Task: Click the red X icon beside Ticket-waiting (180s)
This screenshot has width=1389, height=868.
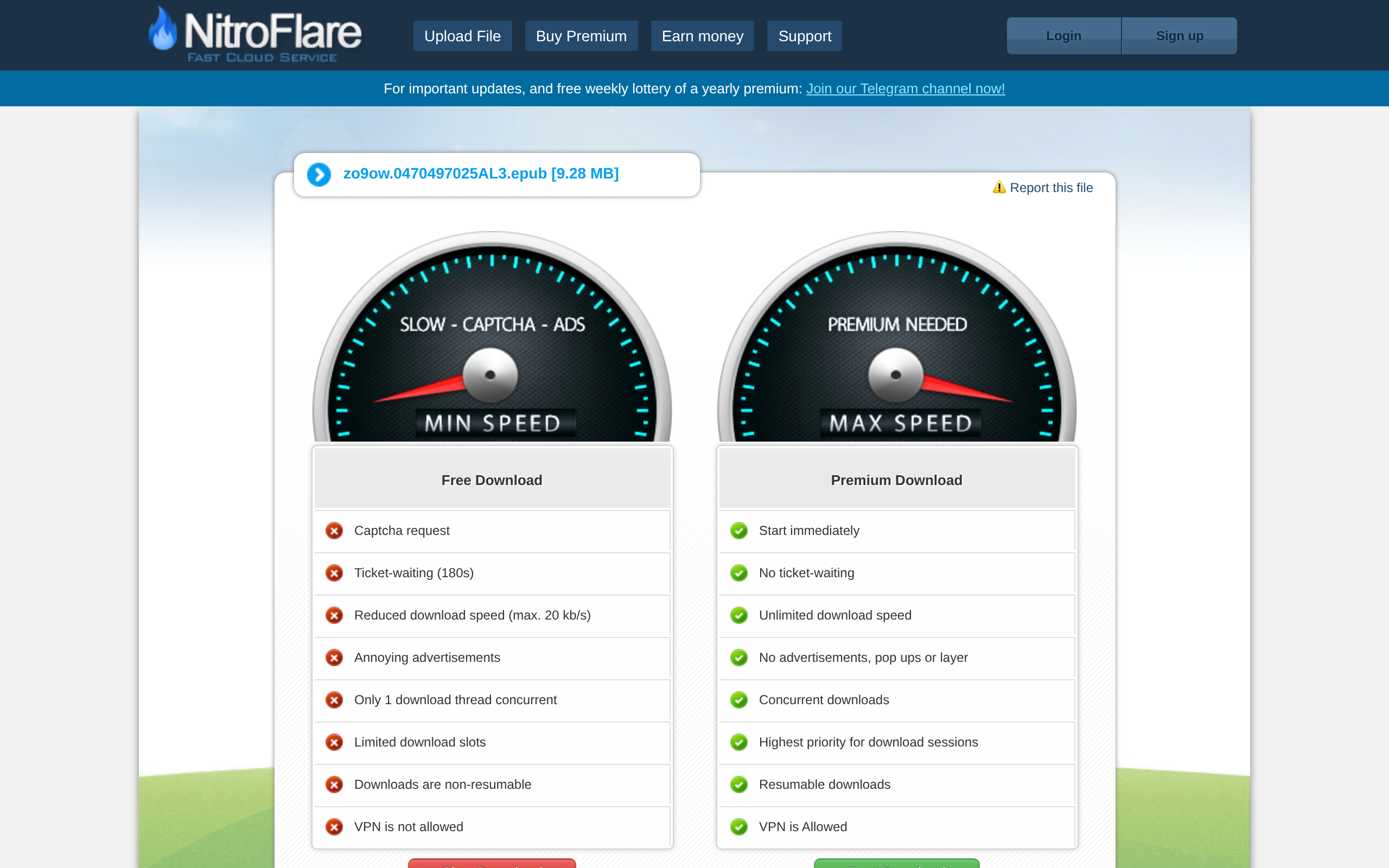Action: 334,573
